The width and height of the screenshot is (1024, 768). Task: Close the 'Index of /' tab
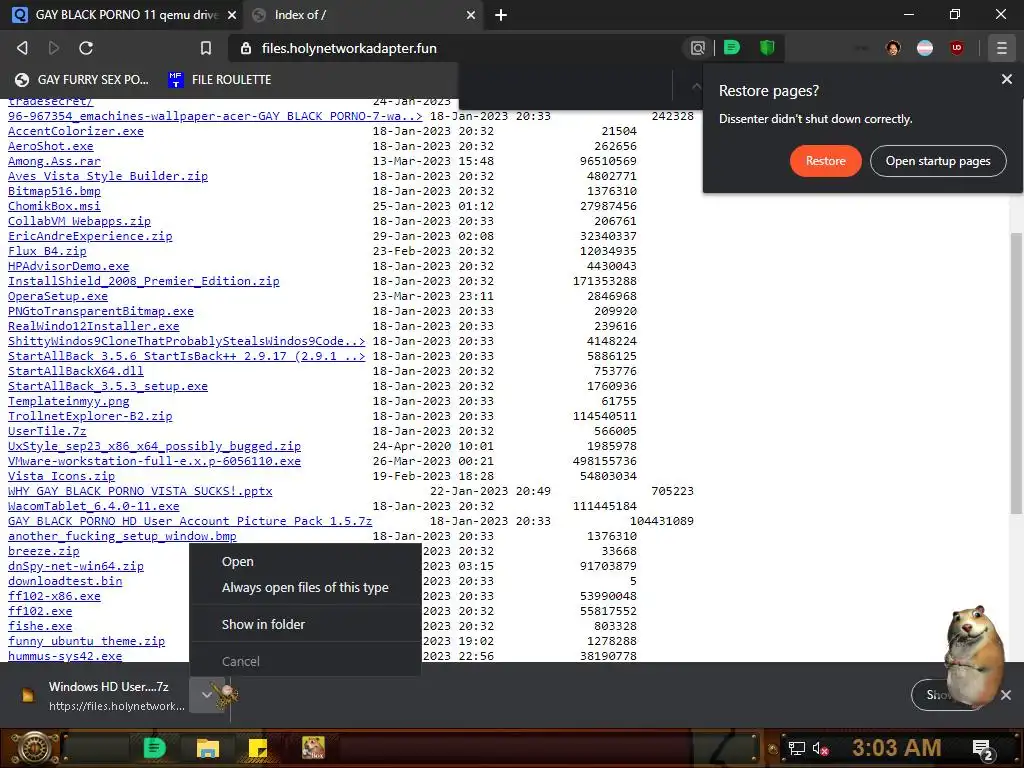[471, 14]
